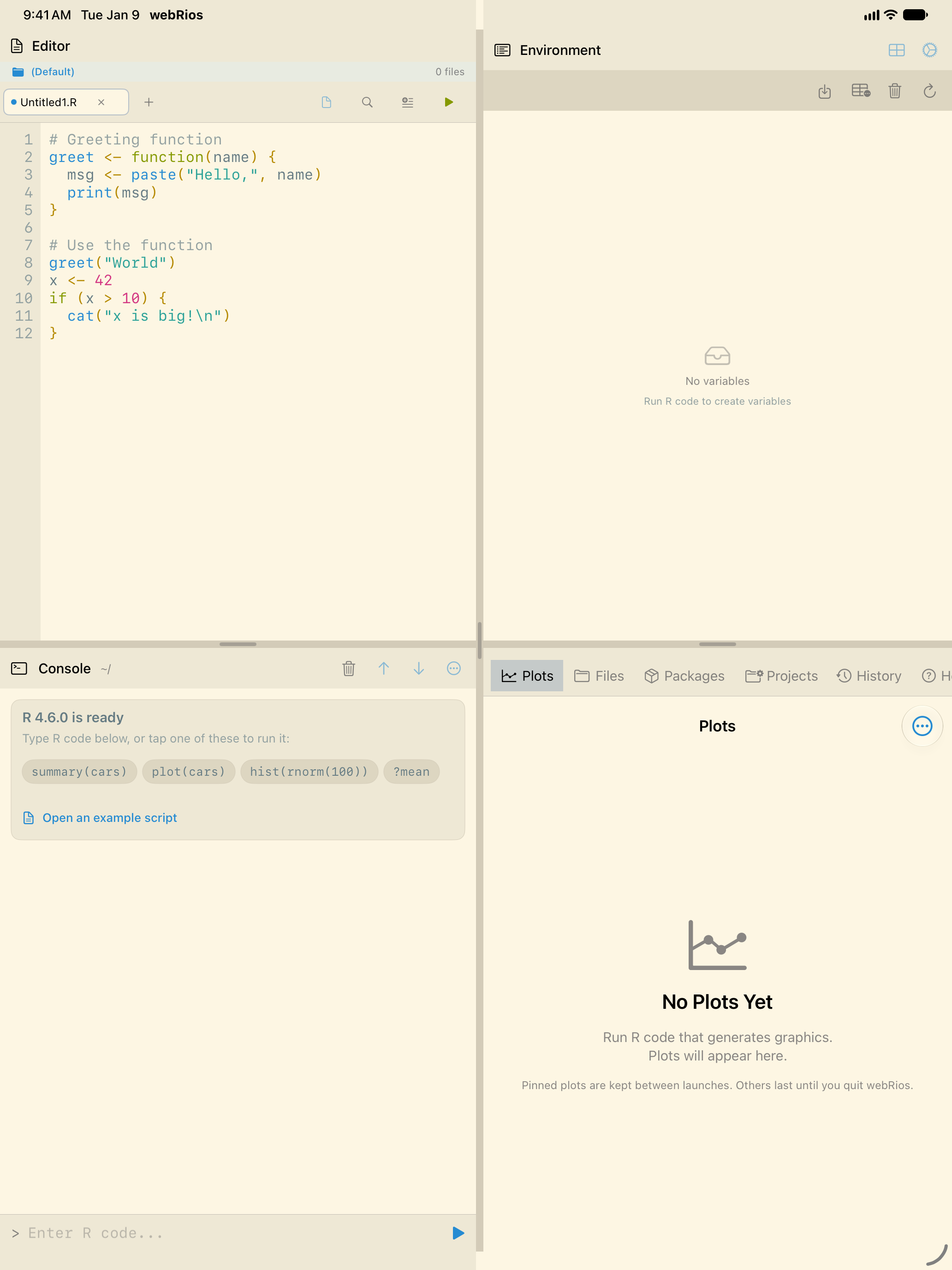Click the new document icon in editor toolbar
This screenshot has width=952, height=1270.
327,102
